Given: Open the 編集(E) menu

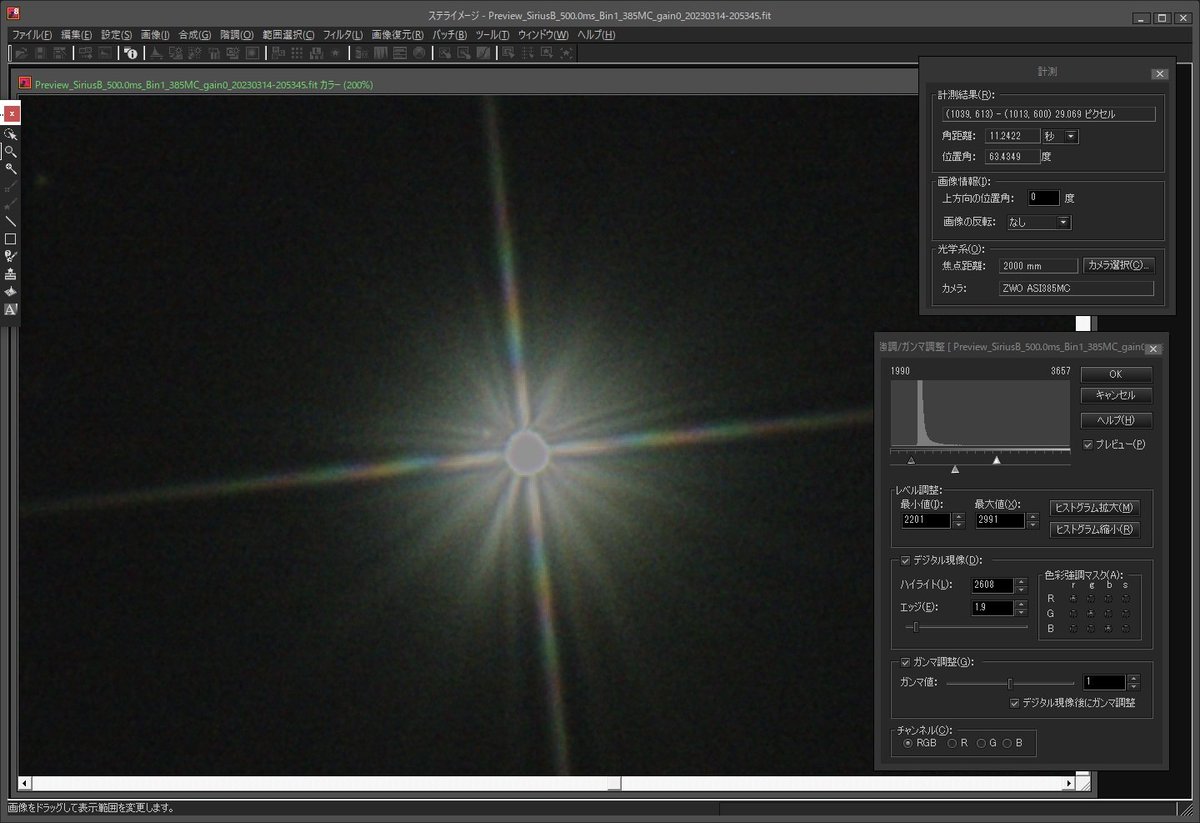Looking at the screenshot, I should 76,35.
